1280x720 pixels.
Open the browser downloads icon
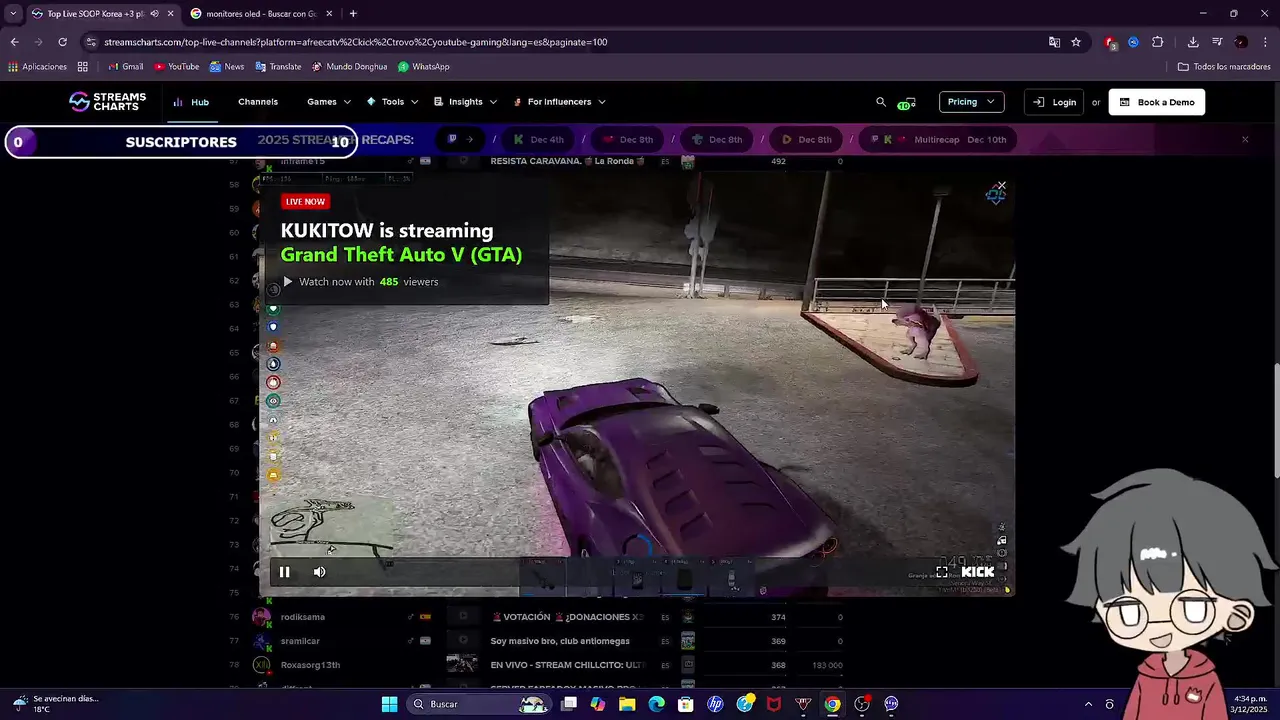[1193, 42]
